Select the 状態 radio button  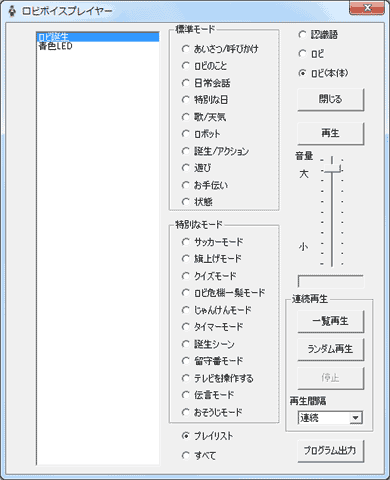pyautogui.click(x=185, y=202)
